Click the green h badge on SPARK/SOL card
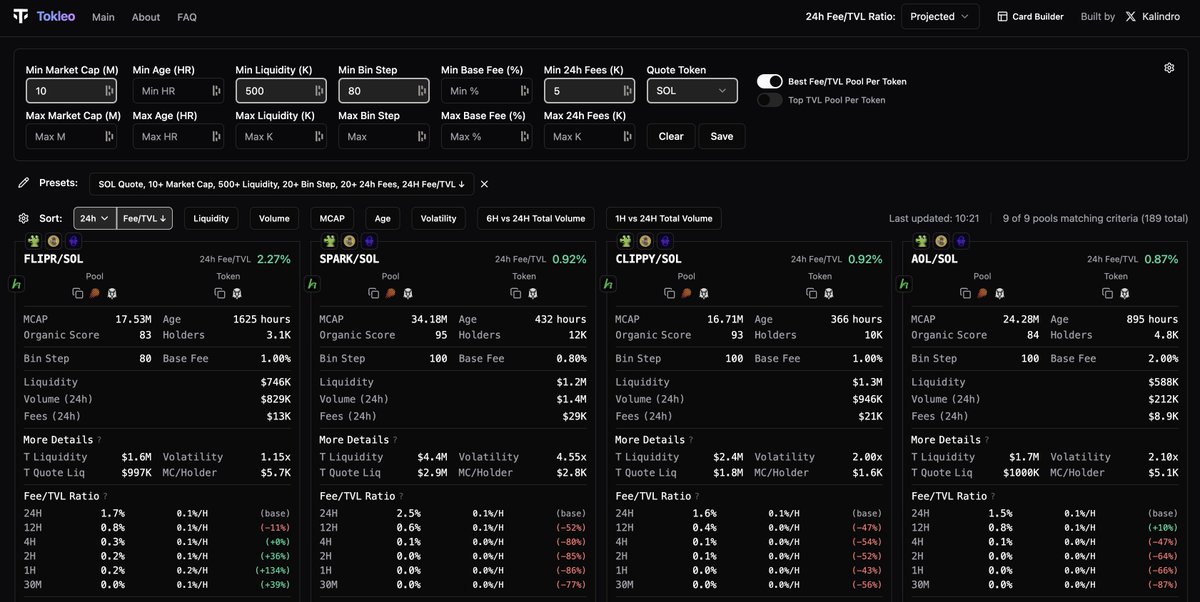1200x602 pixels. click(x=312, y=285)
